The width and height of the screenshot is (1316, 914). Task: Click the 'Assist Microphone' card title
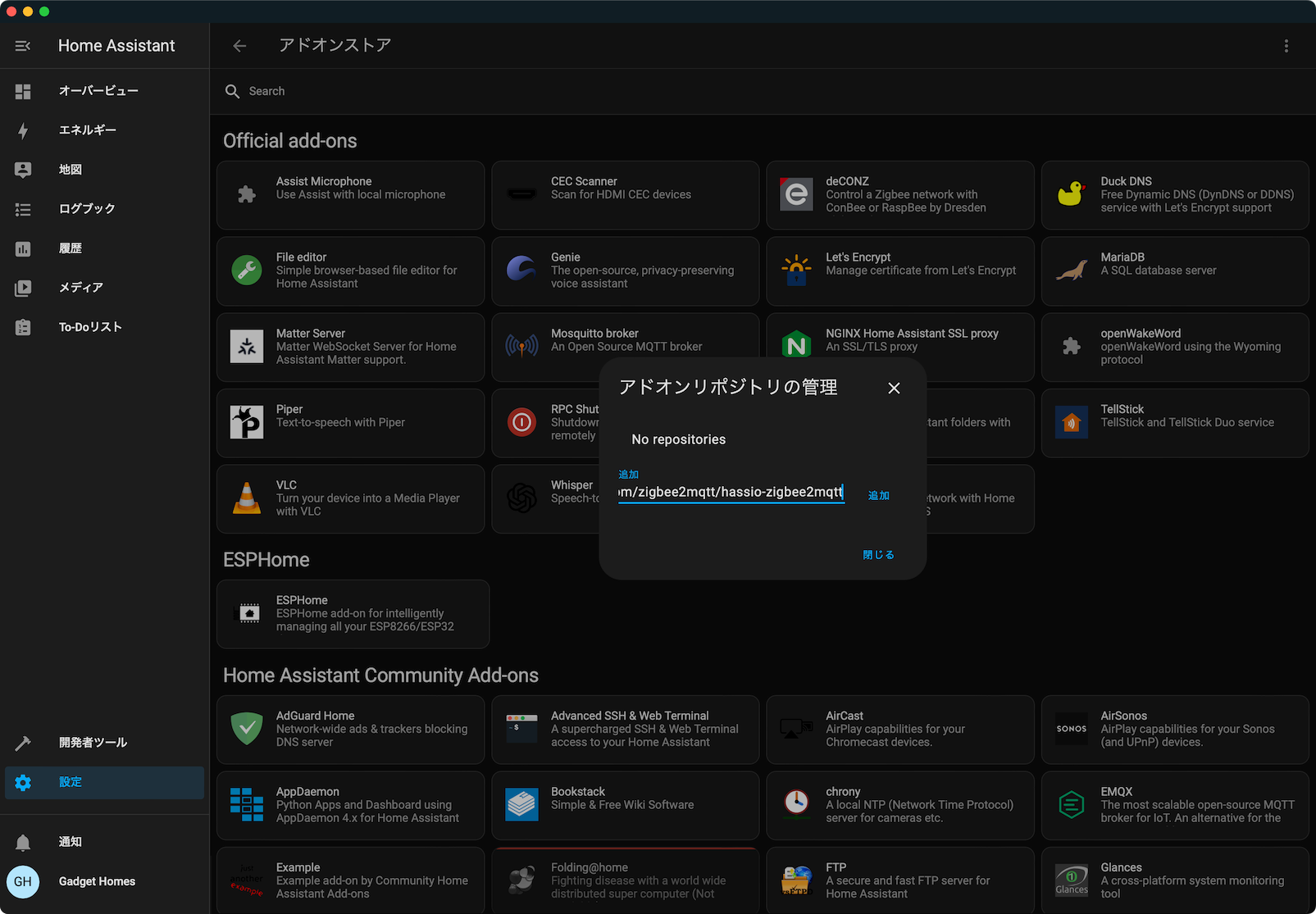(324, 181)
